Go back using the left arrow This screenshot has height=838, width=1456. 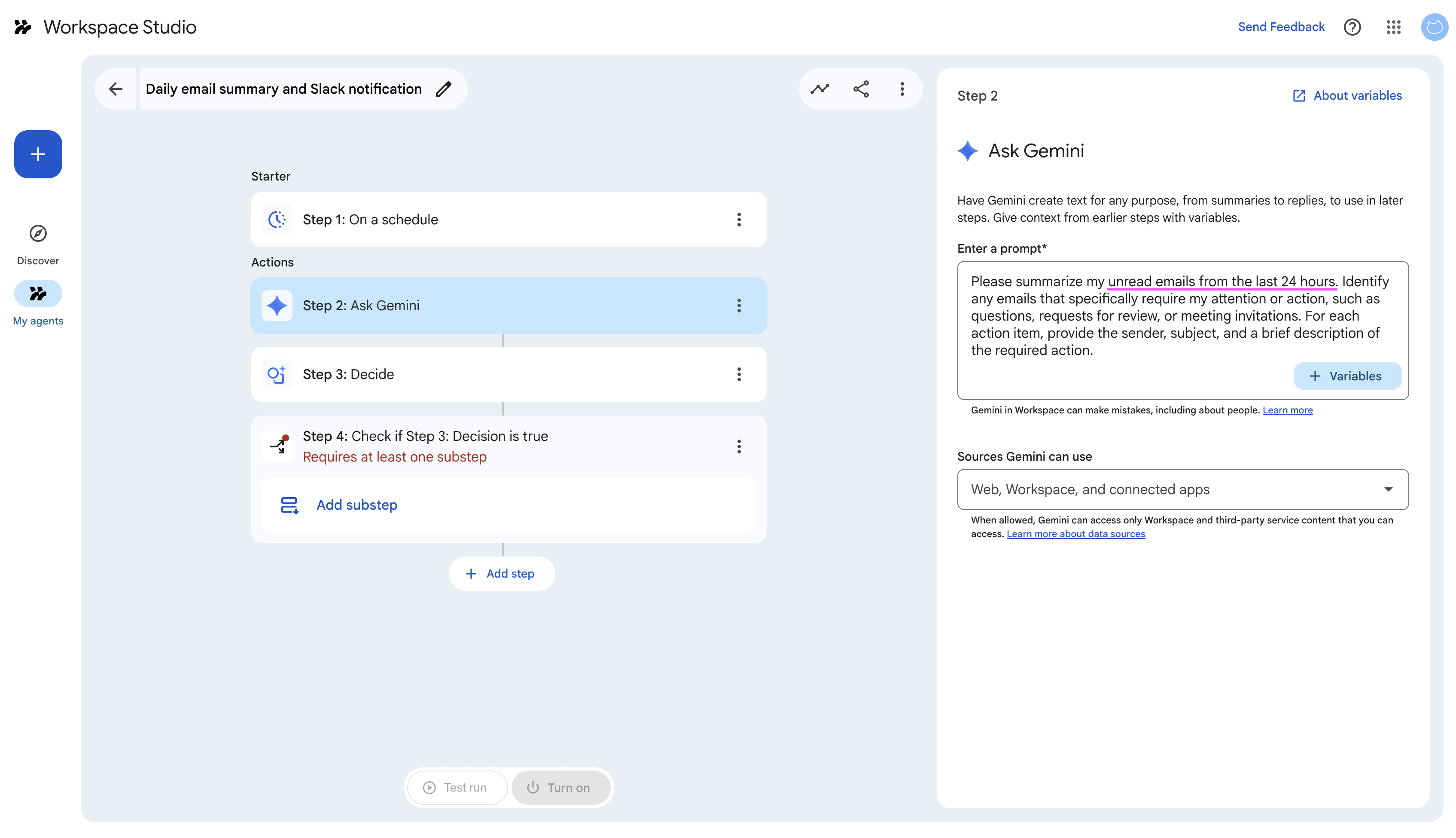(116, 89)
